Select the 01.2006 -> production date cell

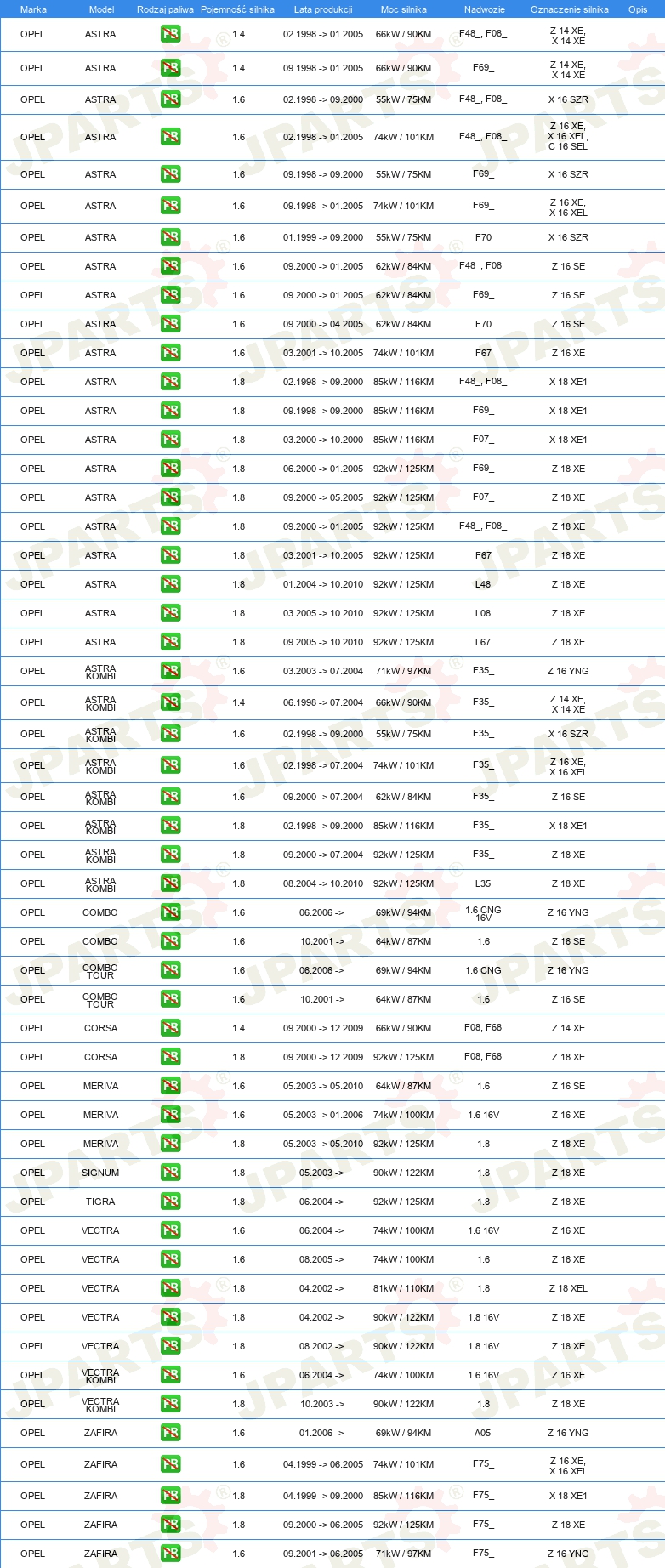[321, 1433]
